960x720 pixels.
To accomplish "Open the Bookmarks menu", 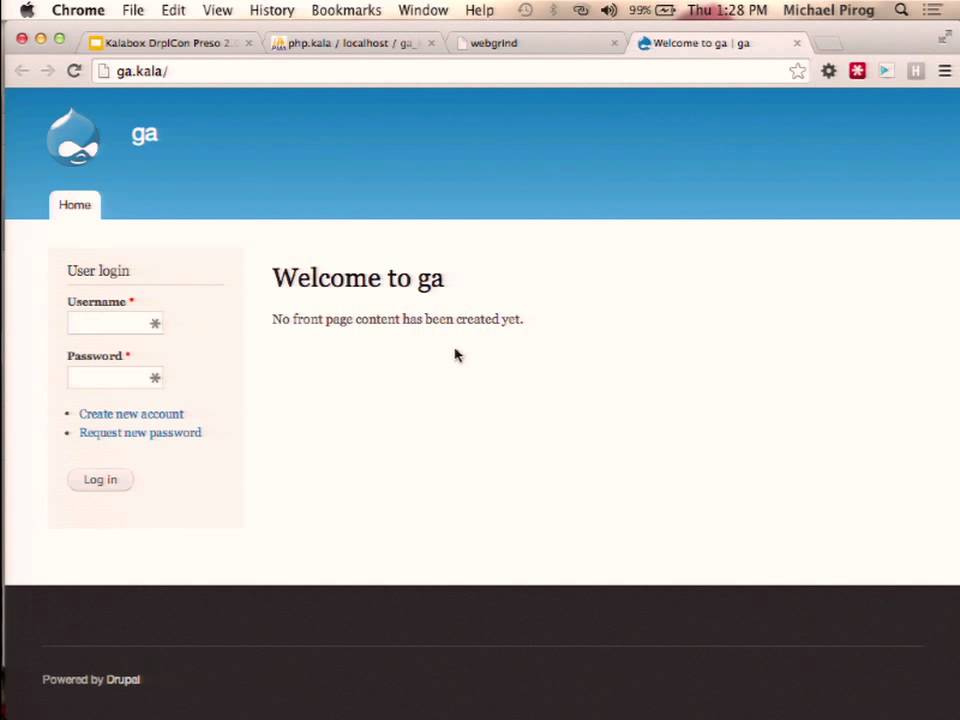I will 346,10.
